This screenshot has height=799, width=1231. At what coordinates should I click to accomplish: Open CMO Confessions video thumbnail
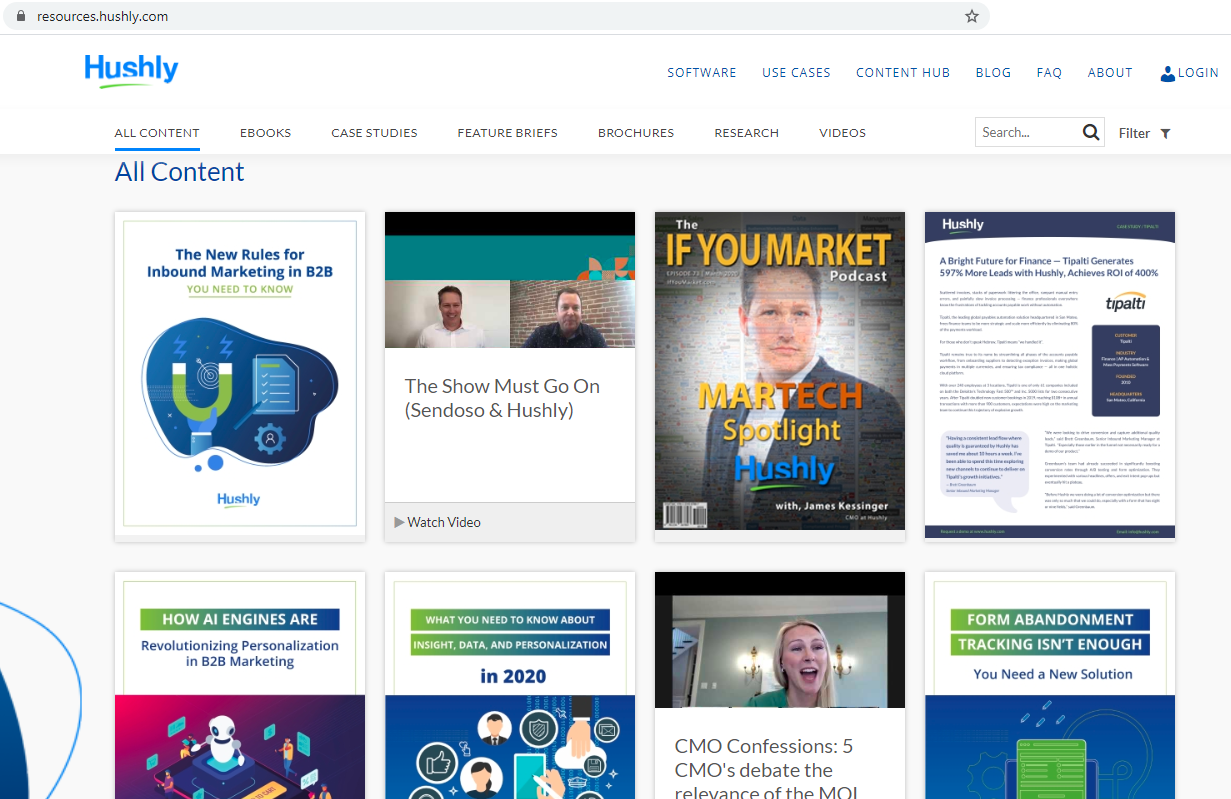780,640
